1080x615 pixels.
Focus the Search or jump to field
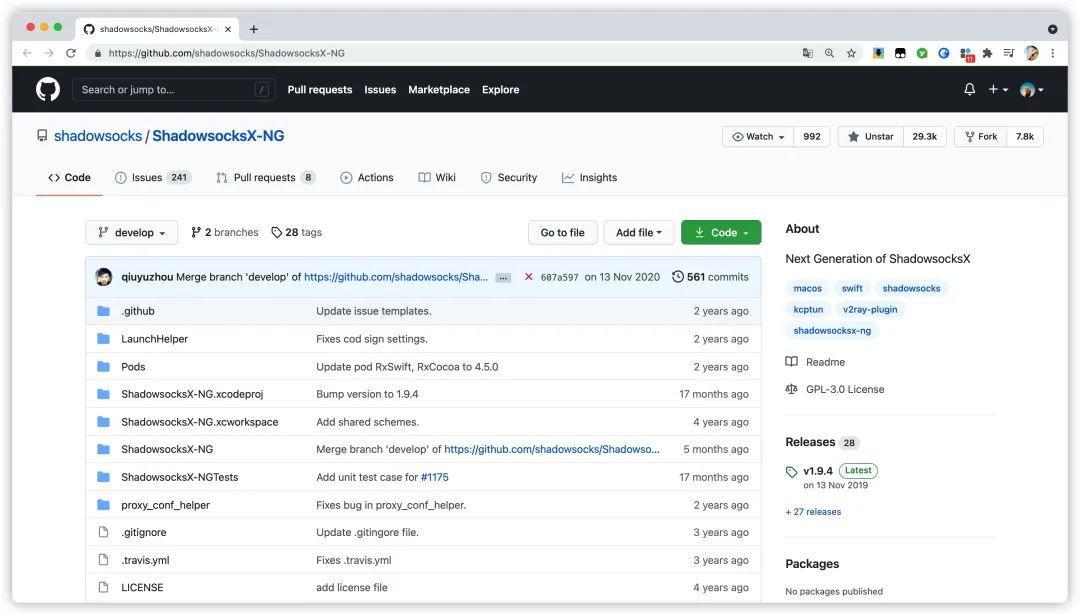tap(174, 90)
